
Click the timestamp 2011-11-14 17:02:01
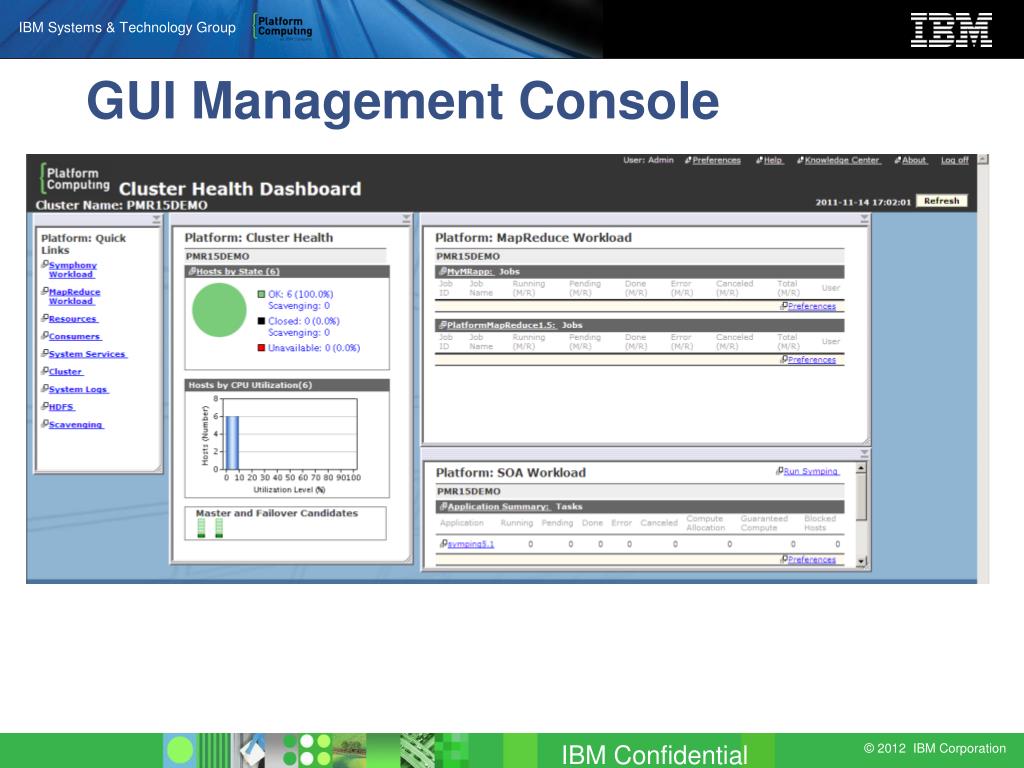[x=863, y=202]
